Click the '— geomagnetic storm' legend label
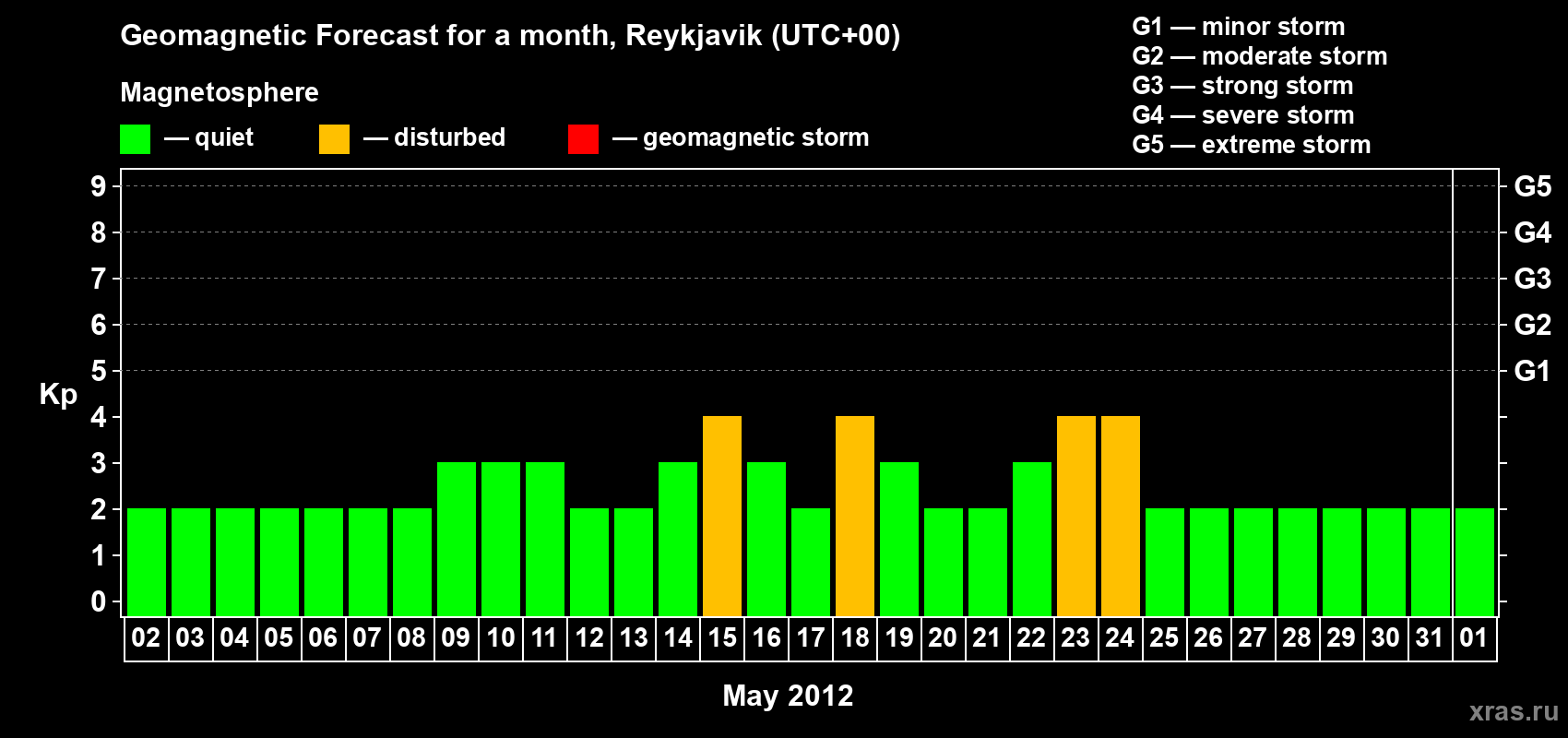Screen dimensions: 1568x738 [741, 137]
